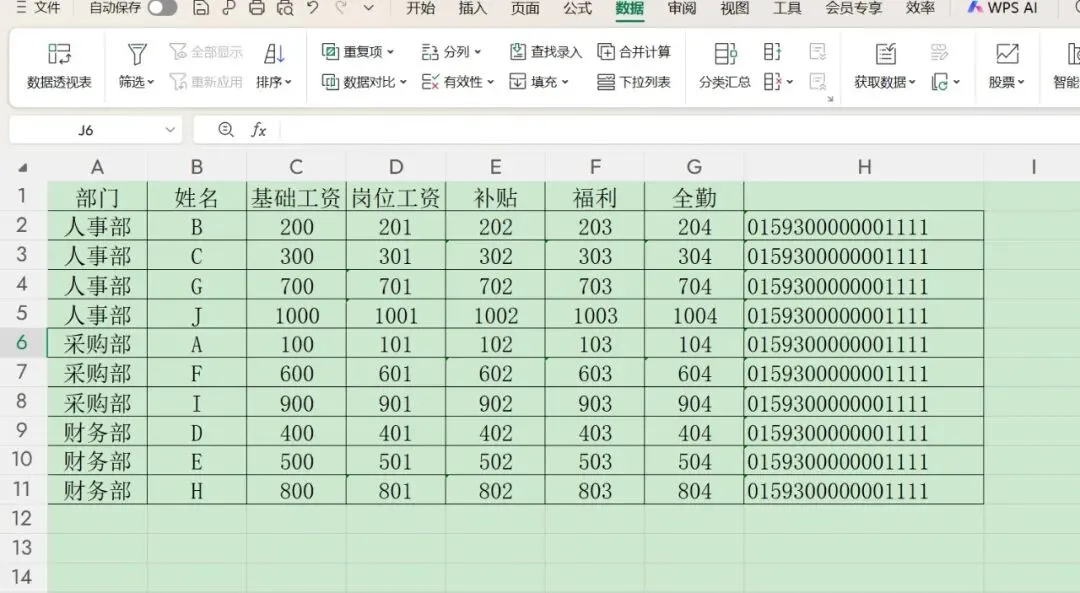Click 采购部 cell in row 6
The height and width of the screenshot is (593, 1080).
click(x=97, y=344)
